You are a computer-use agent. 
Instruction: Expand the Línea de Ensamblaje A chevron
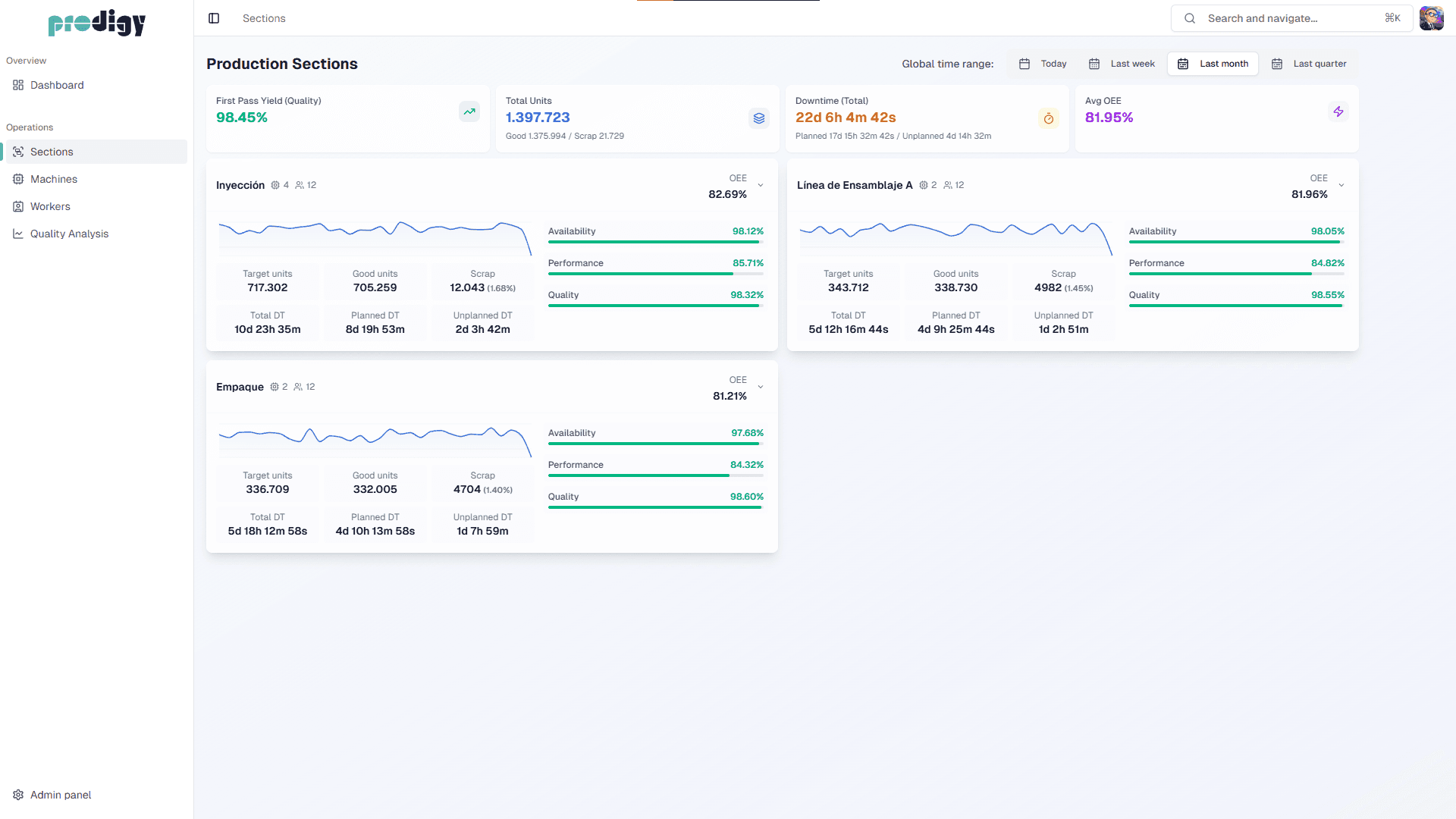click(1341, 186)
